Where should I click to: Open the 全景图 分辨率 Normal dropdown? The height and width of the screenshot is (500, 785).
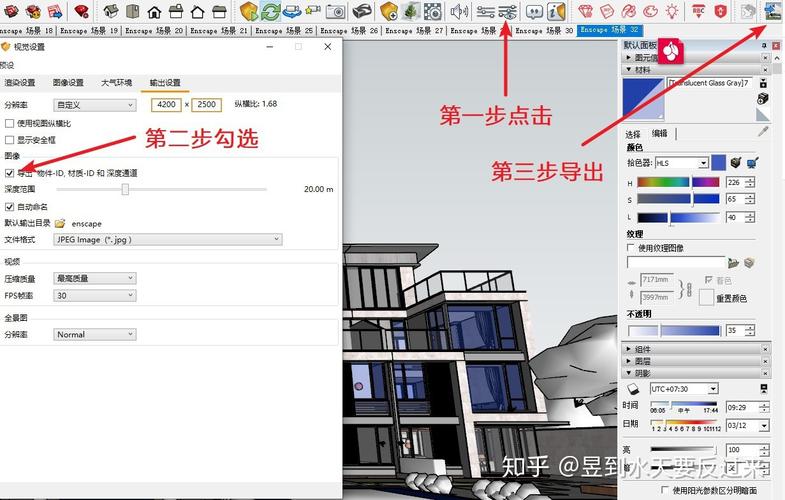click(95, 334)
